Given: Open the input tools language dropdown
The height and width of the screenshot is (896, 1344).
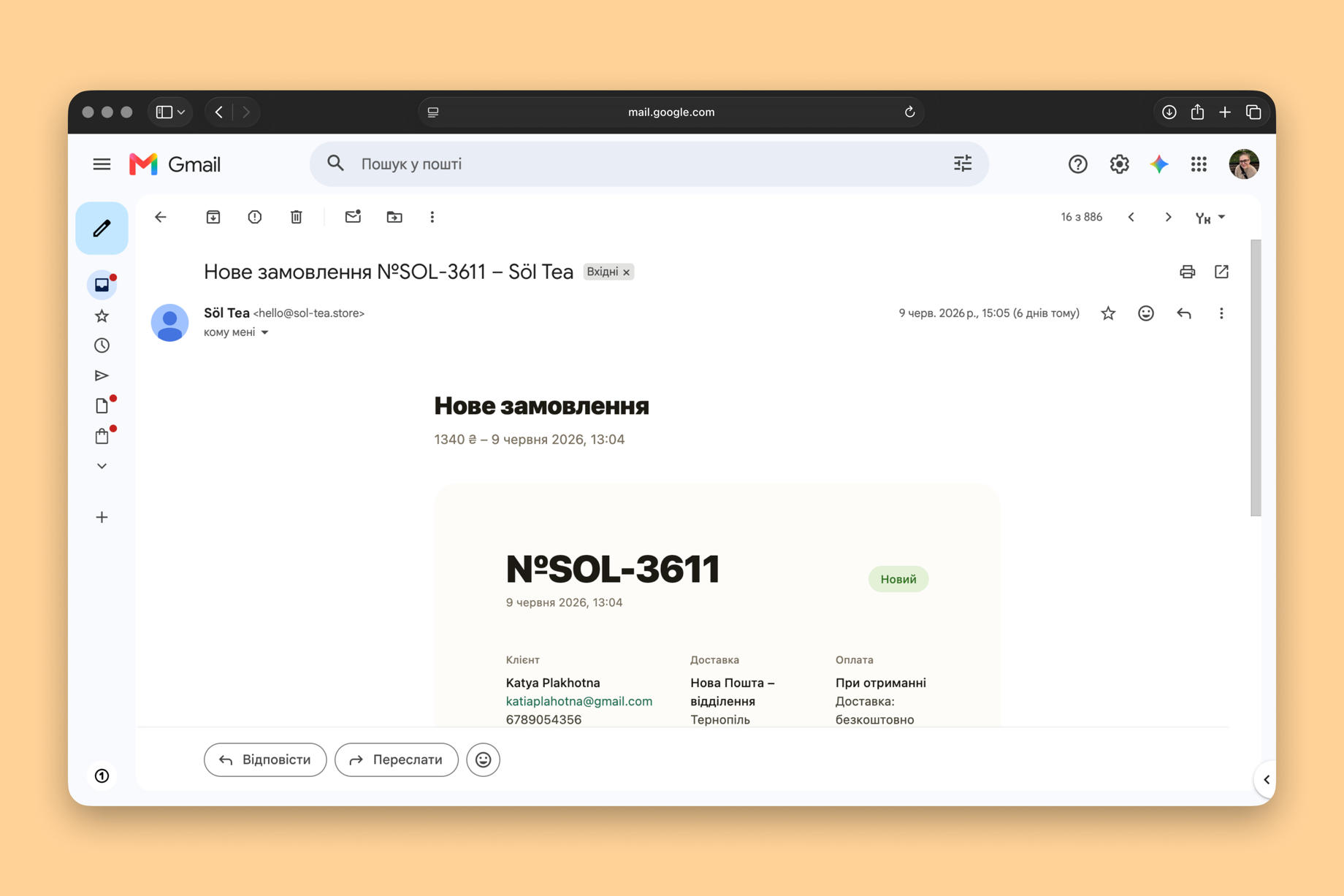Looking at the screenshot, I should click(1210, 218).
